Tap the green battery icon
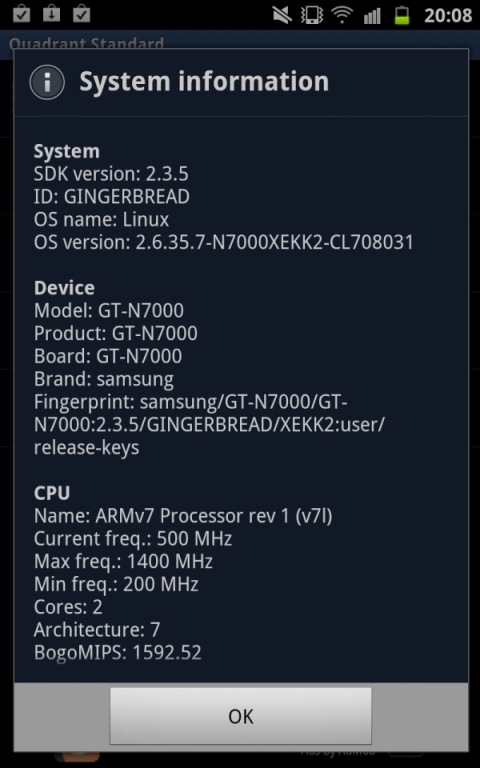The image size is (480, 768). [x=402, y=15]
